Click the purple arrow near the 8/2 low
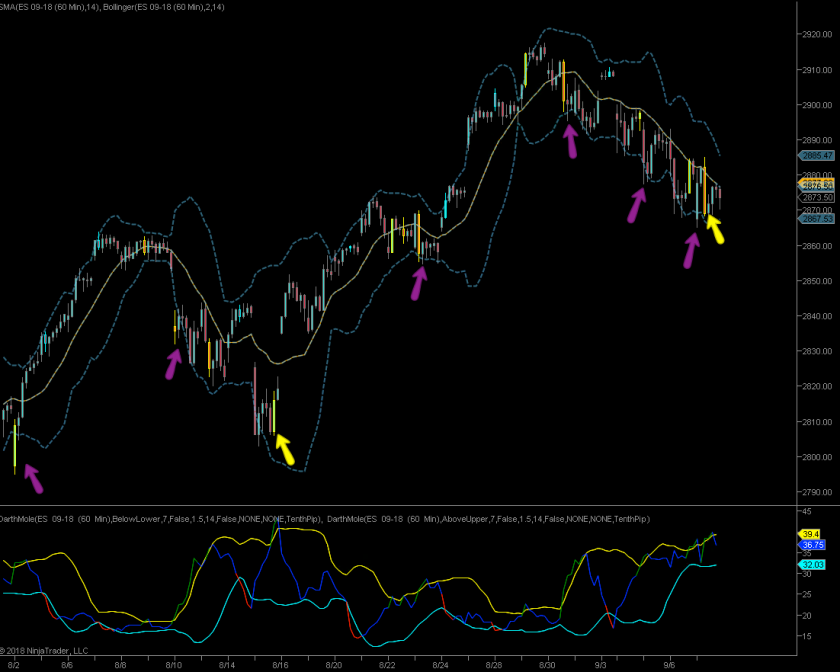 [x=33, y=479]
